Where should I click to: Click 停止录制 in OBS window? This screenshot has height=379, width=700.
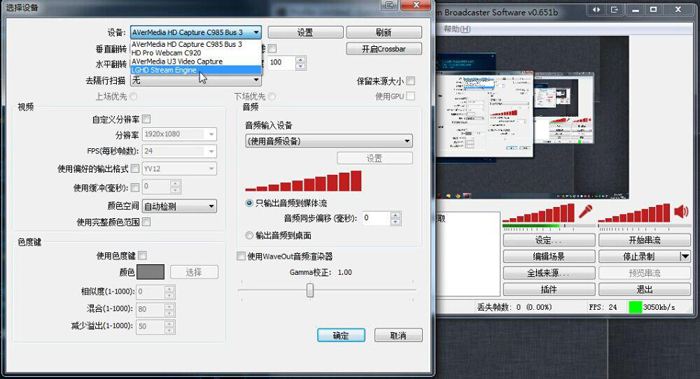coord(639,256)
